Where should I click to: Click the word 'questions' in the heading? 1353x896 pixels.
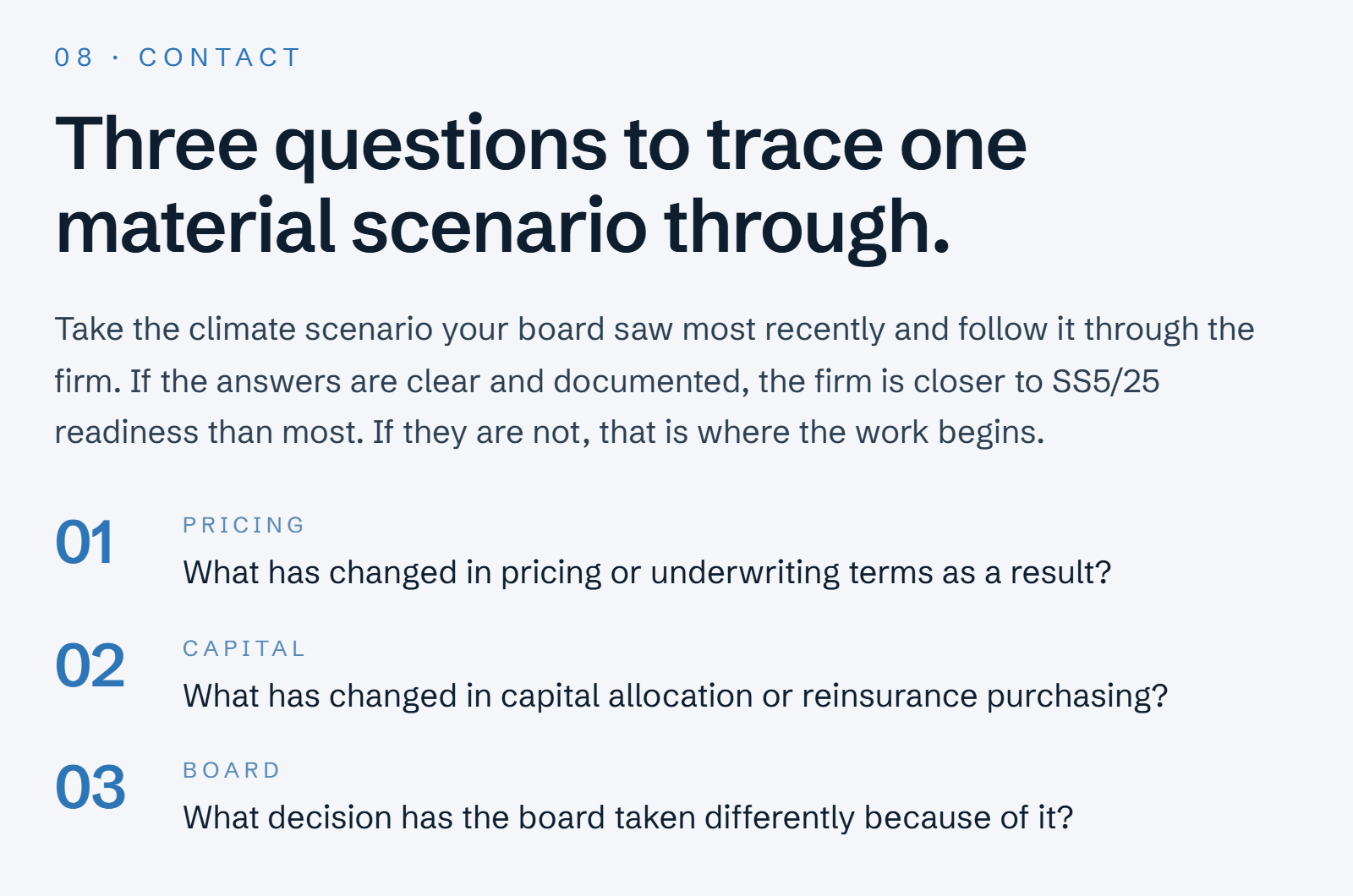(441, 147)
